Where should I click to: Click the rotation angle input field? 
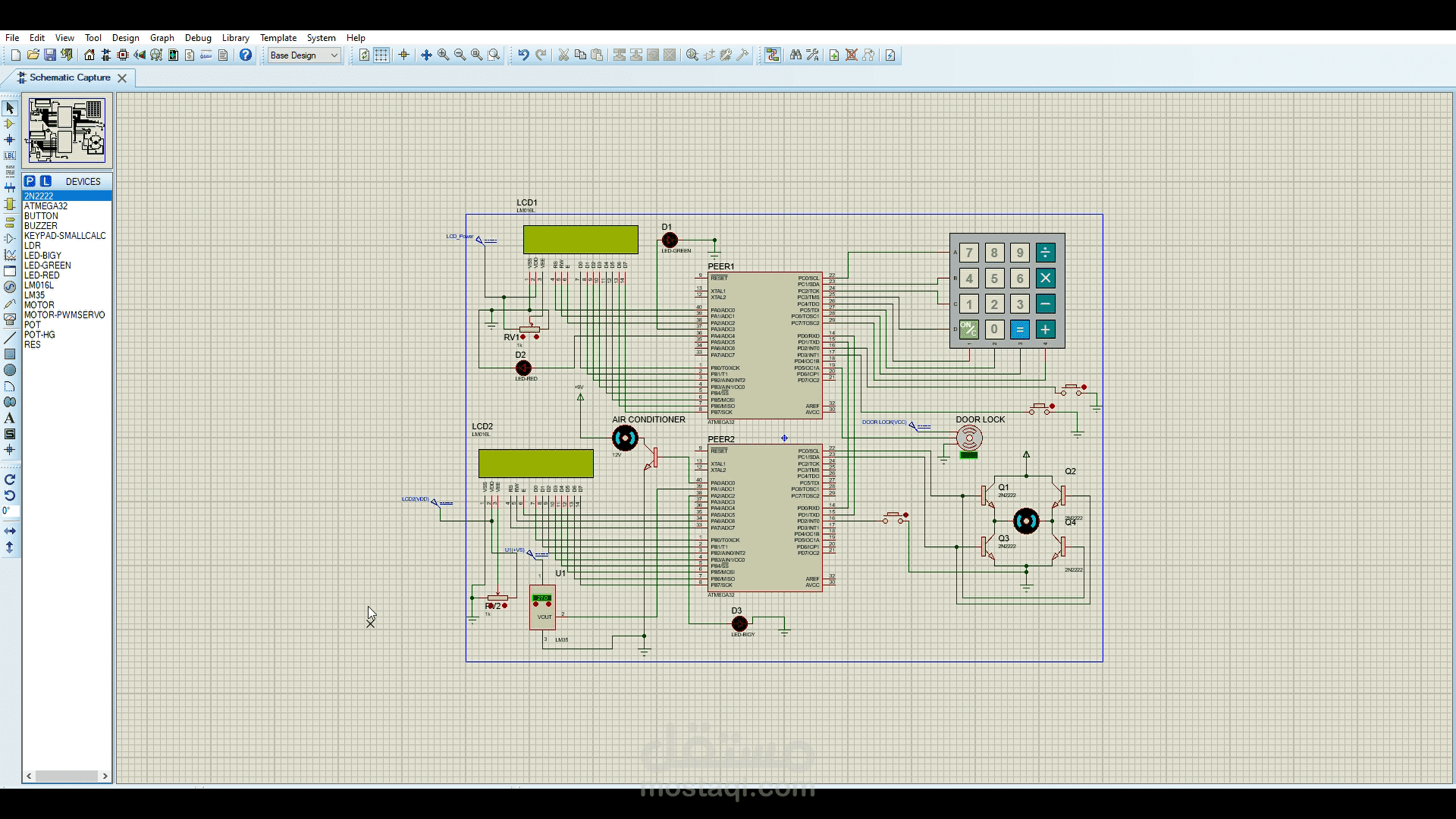[10, 511]
